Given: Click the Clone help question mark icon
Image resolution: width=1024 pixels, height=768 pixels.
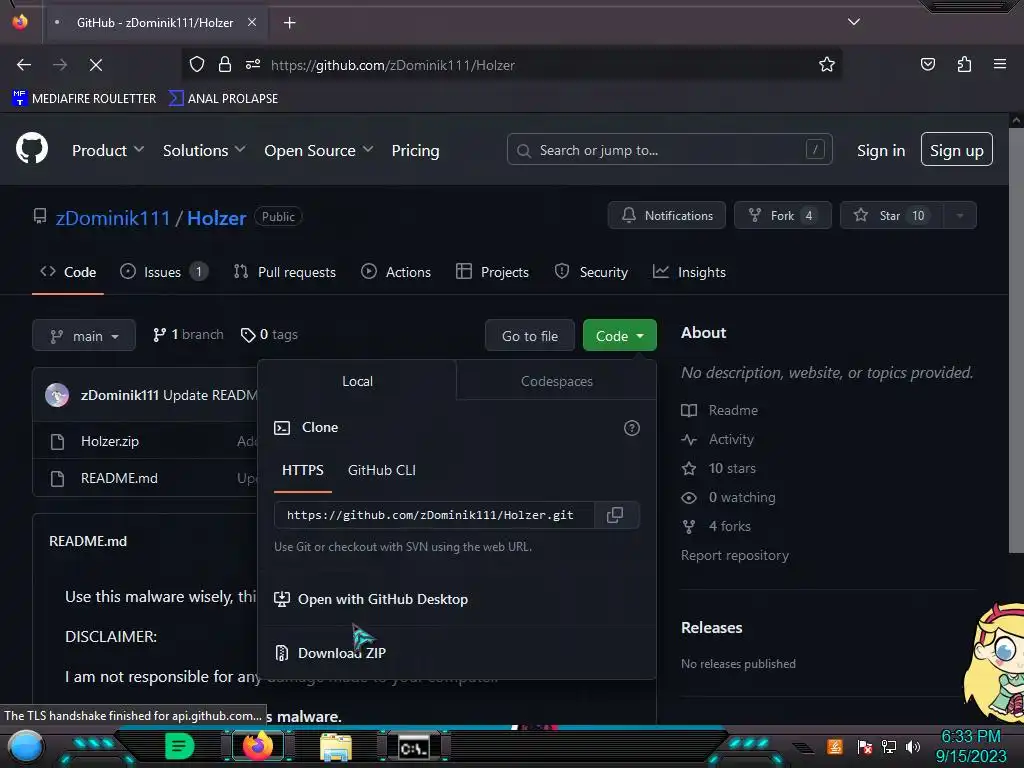Looking at the screenshot, I should click(632, 428).
